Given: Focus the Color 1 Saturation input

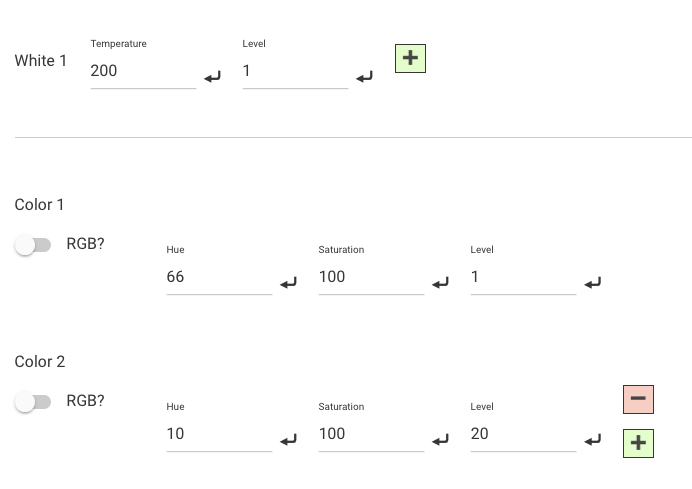Looking at the screenshot, I should click(x=371, y=277).
